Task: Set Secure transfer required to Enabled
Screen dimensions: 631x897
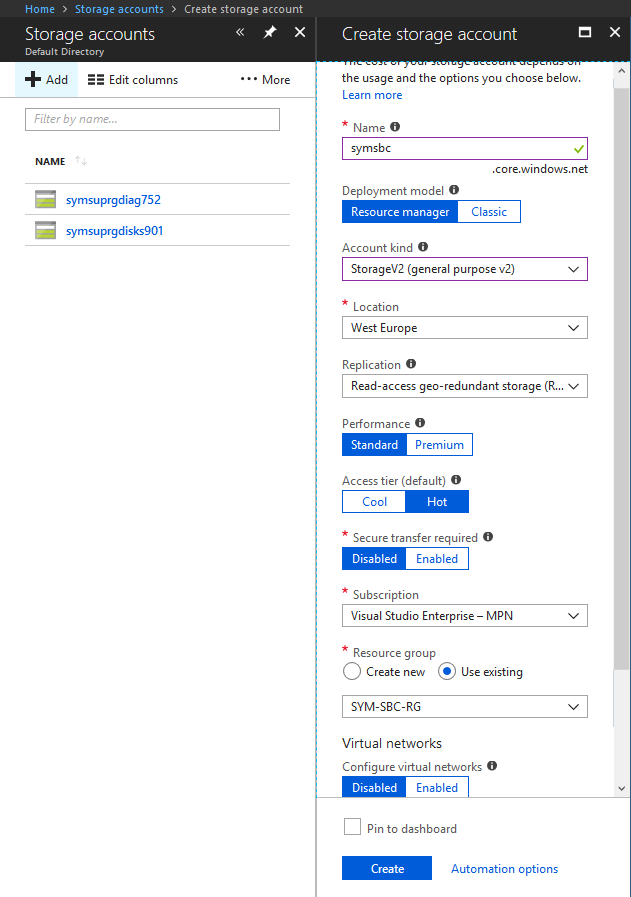Action: coord(437,559)
